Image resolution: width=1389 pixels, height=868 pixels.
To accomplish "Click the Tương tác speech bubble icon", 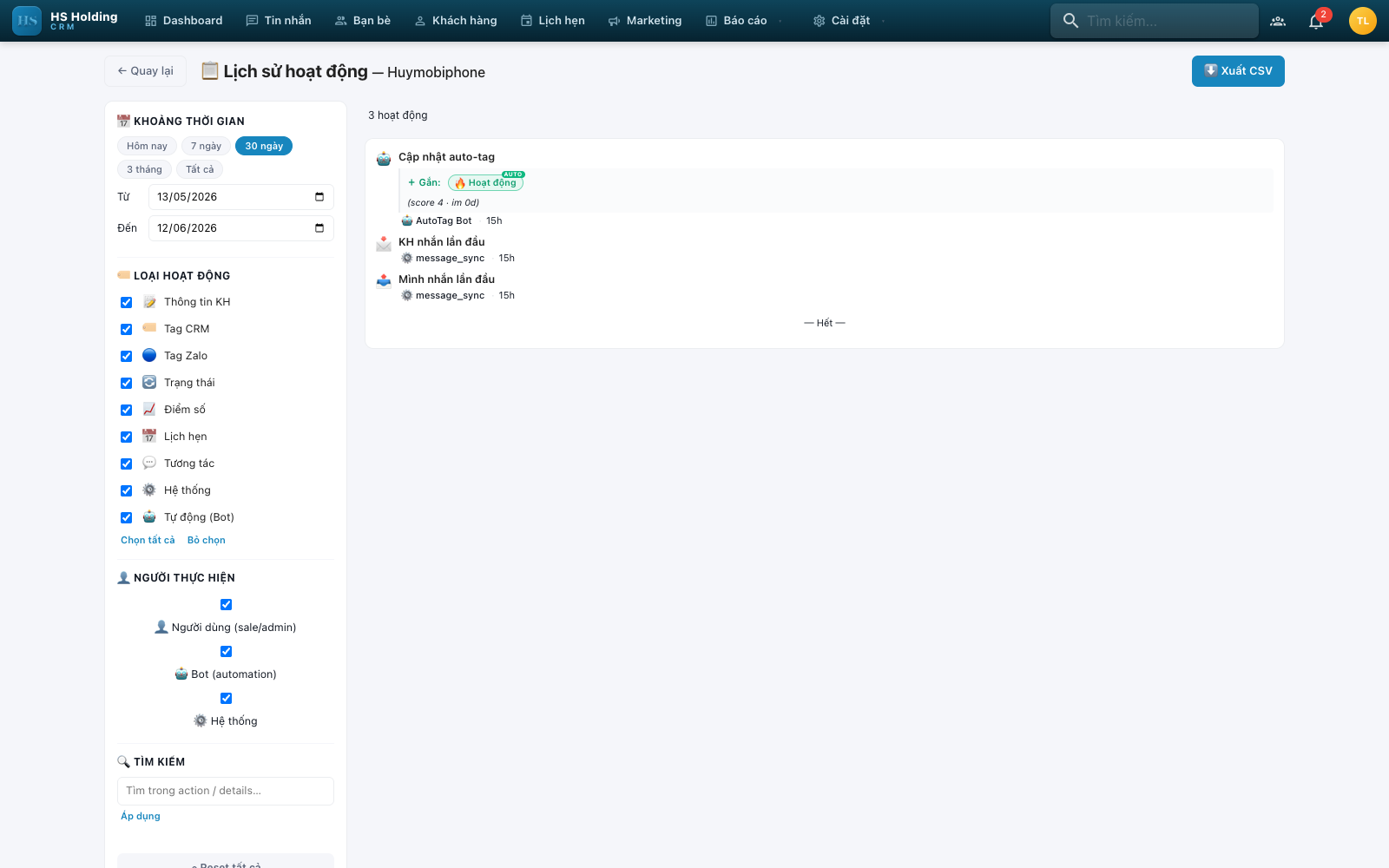I will click(x=149, y=463).
